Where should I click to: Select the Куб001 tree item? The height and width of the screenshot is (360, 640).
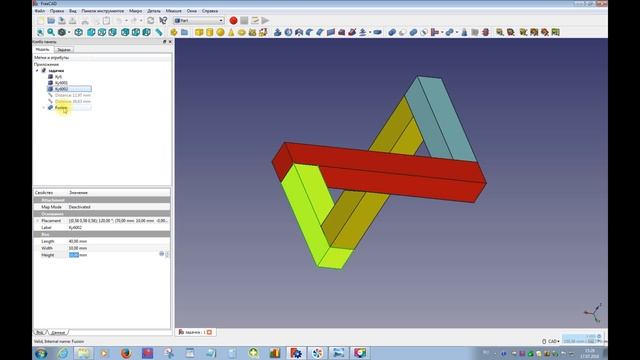coord(61,83)
